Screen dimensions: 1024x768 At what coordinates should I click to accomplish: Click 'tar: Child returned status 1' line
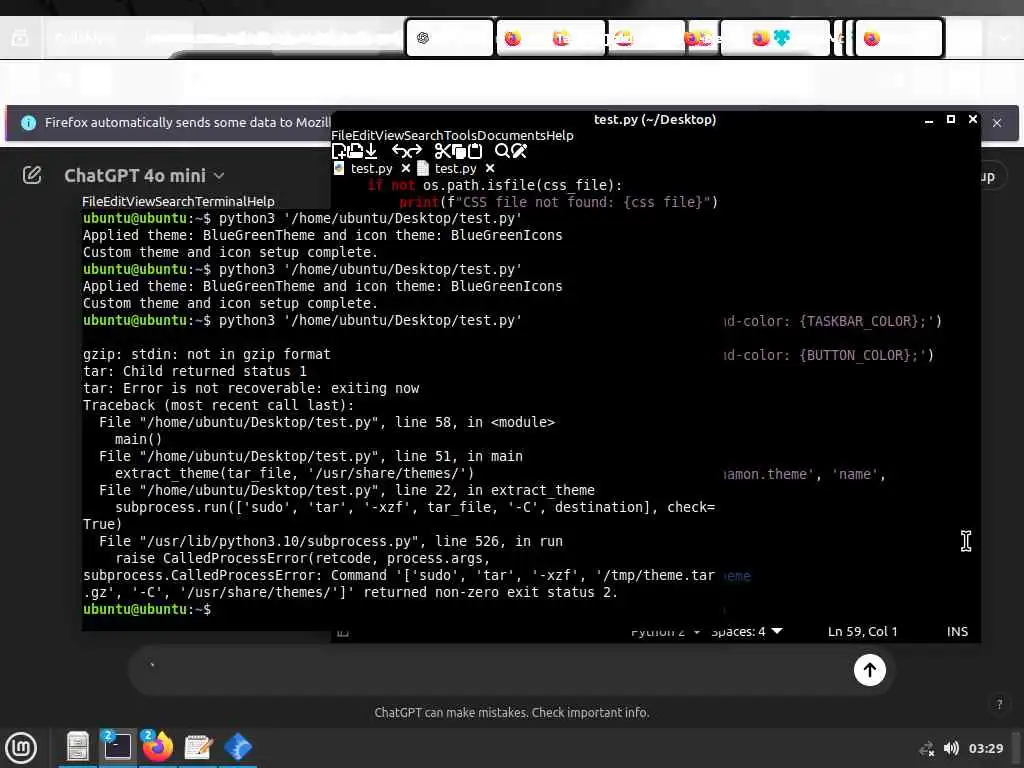195,371
